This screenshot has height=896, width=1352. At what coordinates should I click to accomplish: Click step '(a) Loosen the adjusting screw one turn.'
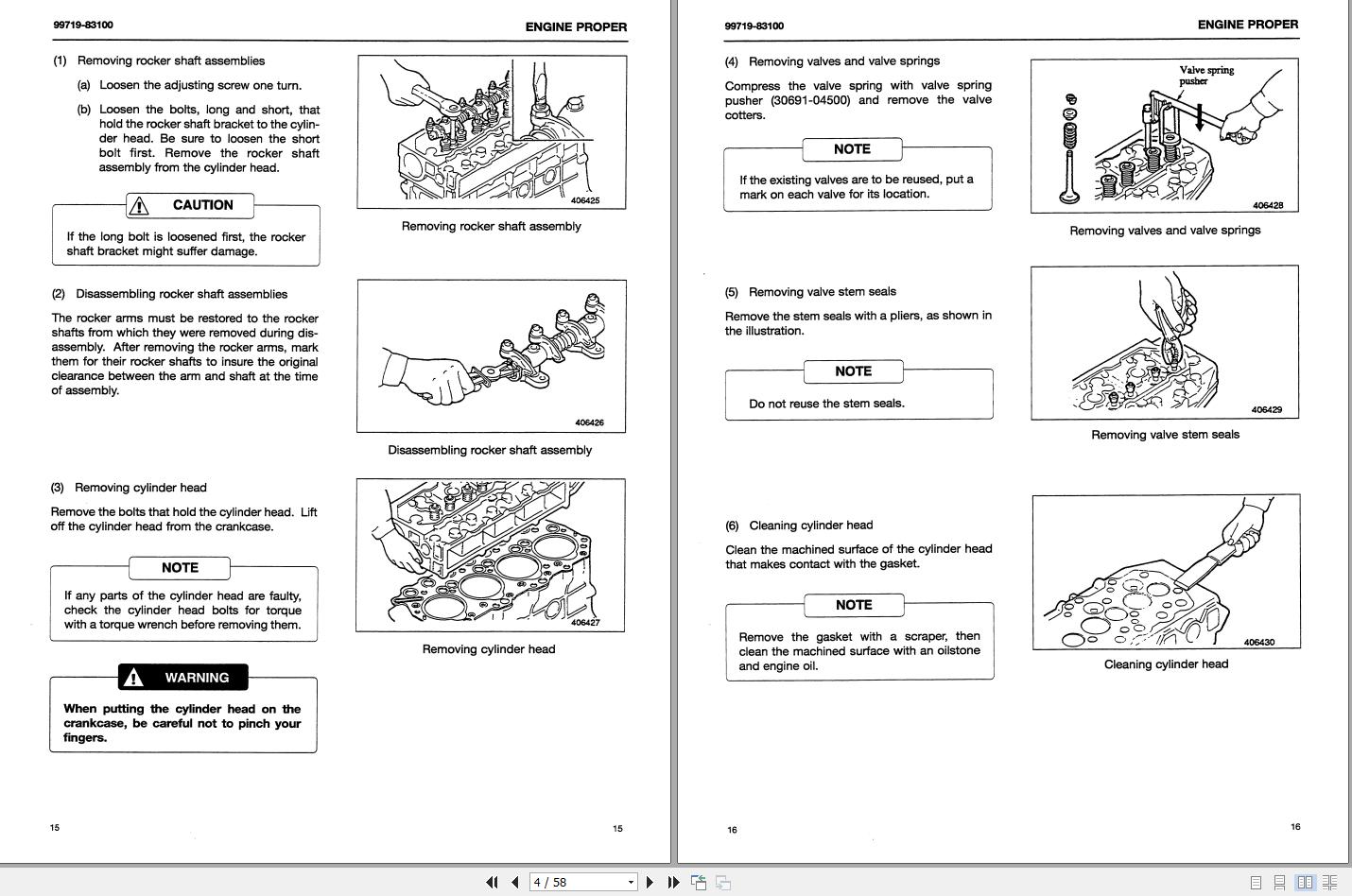click(189, 85)
